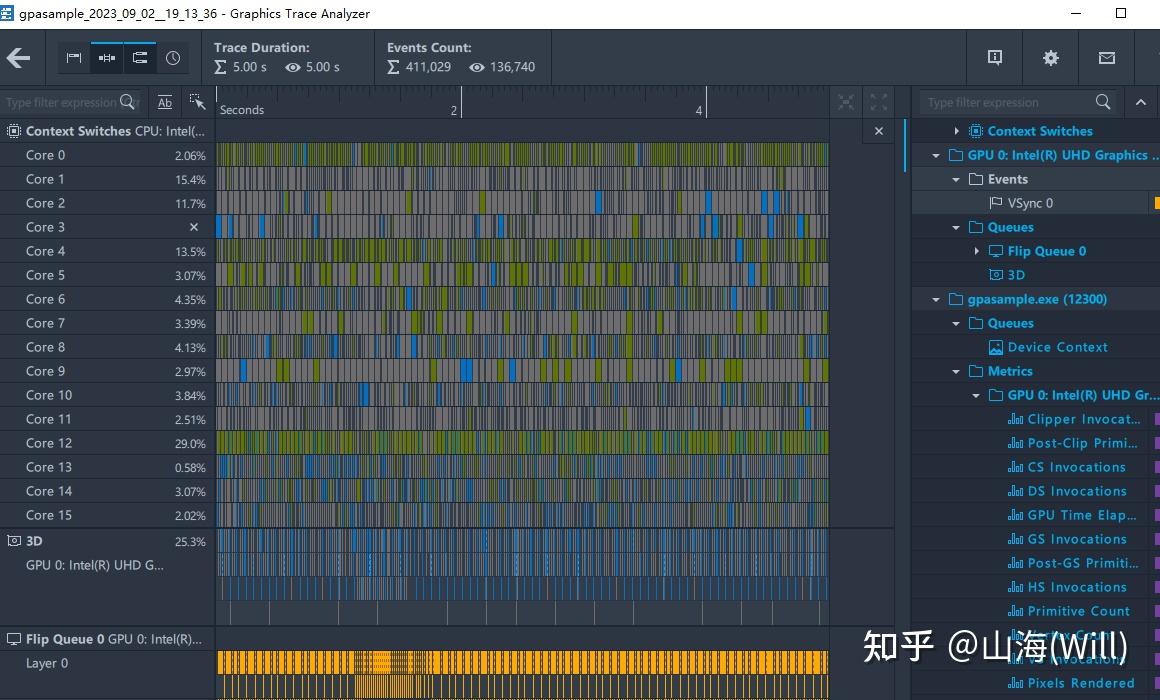Toggle the third track layout toolbar icon
The image size is (1160, 700).
[140, 58]
